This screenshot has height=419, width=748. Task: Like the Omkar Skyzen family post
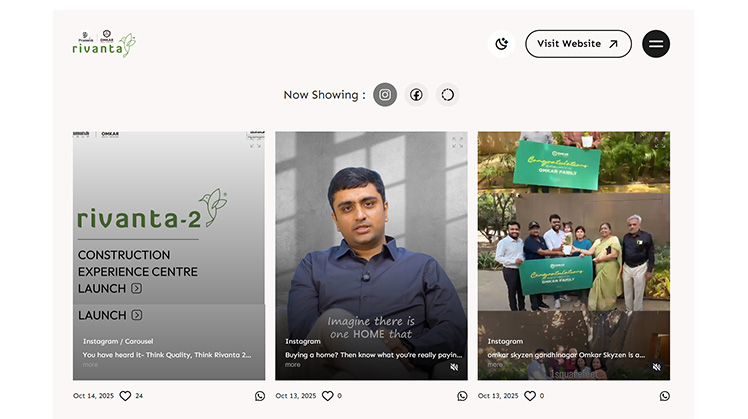[529, 396]
